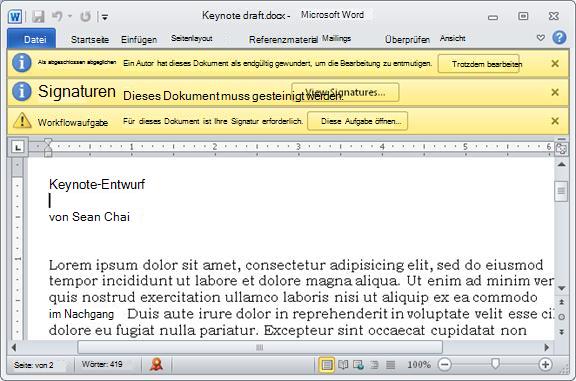Viewport: 576px width, 381px height.
Task: Toggle the ribbon with the minimize ribbon arrow
Action: 540,37
